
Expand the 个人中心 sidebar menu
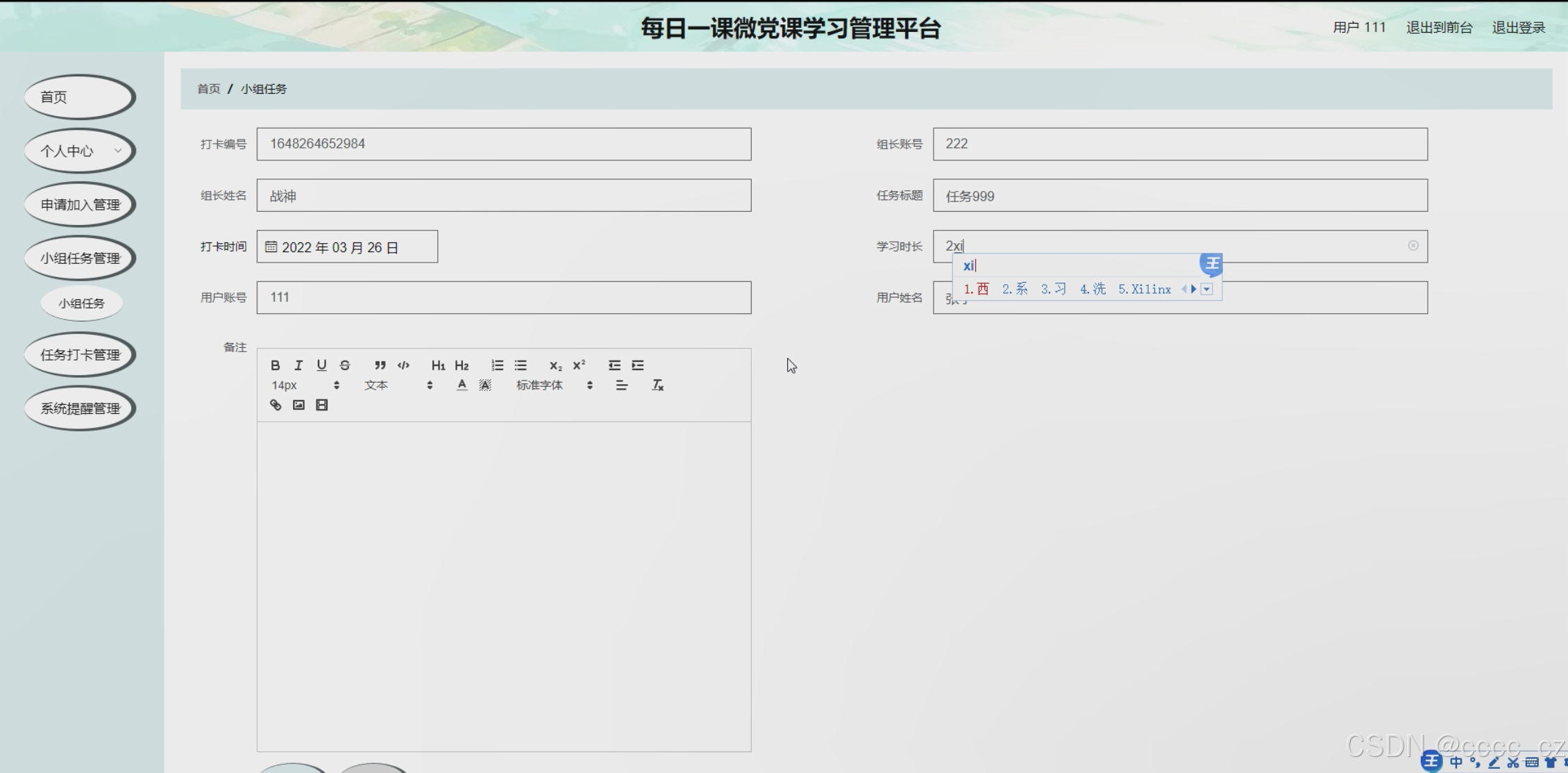(x=80, y=151)
